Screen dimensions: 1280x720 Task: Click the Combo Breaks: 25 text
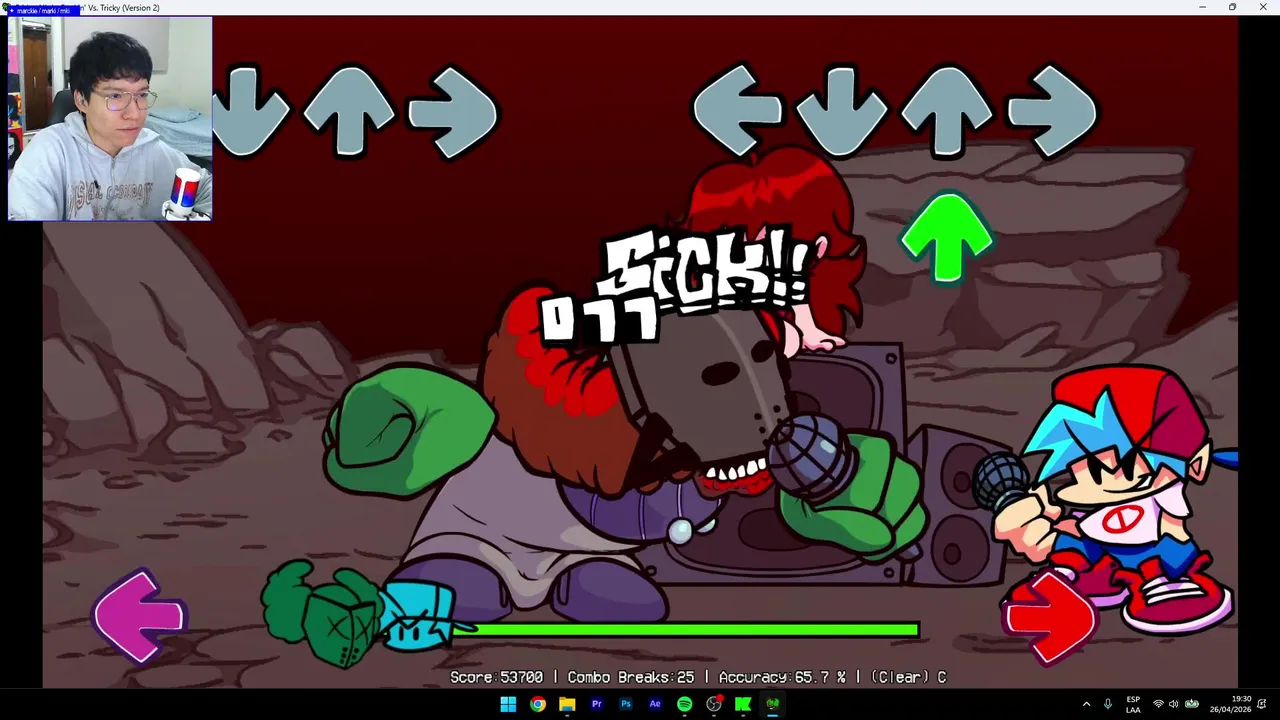click(630, 677)
